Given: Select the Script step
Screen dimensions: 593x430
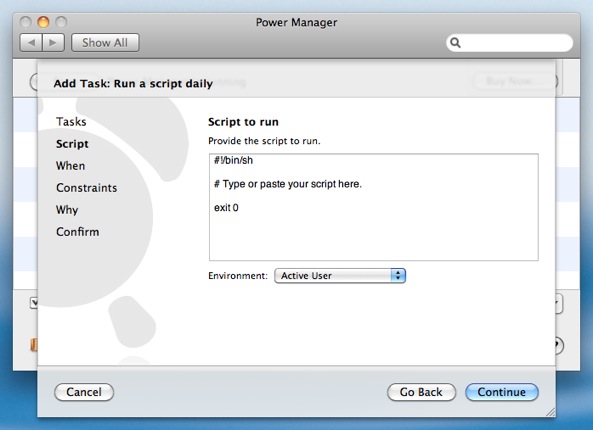Looking at the screenshot, I should coord(72,144).
